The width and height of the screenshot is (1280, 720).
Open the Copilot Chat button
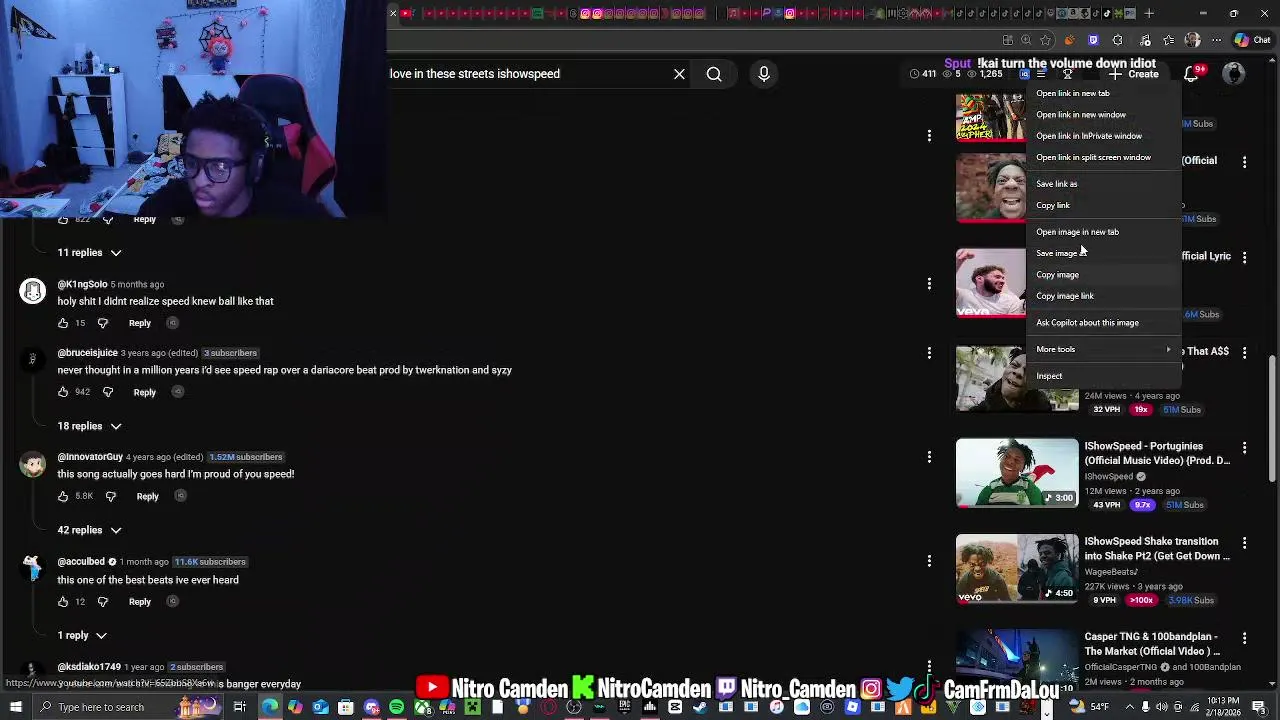coord(1251,40)
